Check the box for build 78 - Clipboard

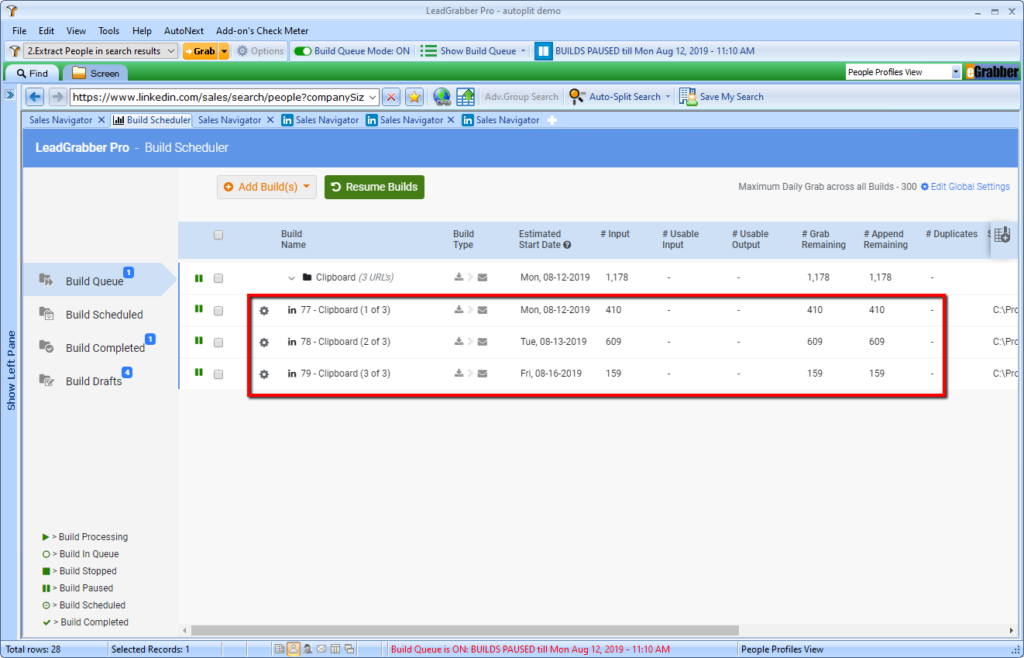219,342
